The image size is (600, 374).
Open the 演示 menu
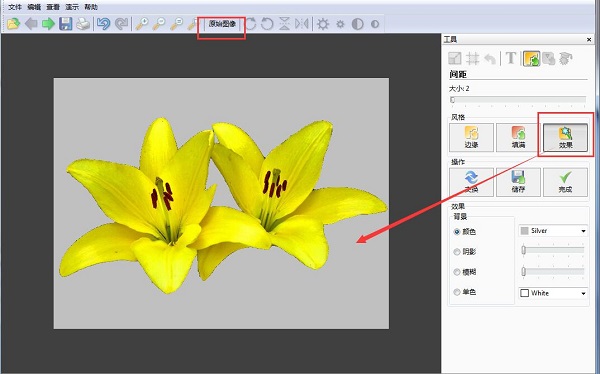72,7
